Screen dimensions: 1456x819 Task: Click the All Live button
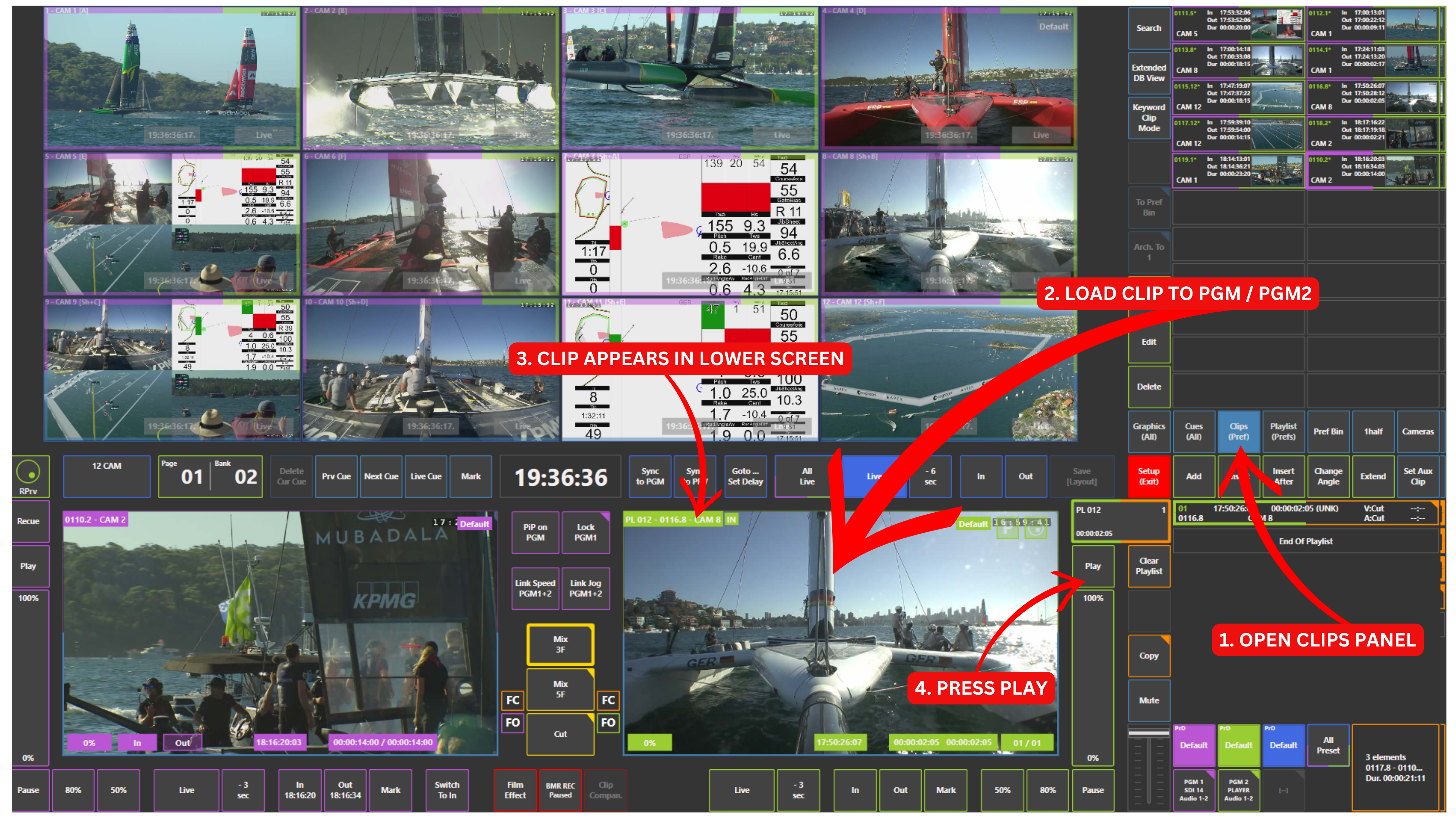click(807, 477)
